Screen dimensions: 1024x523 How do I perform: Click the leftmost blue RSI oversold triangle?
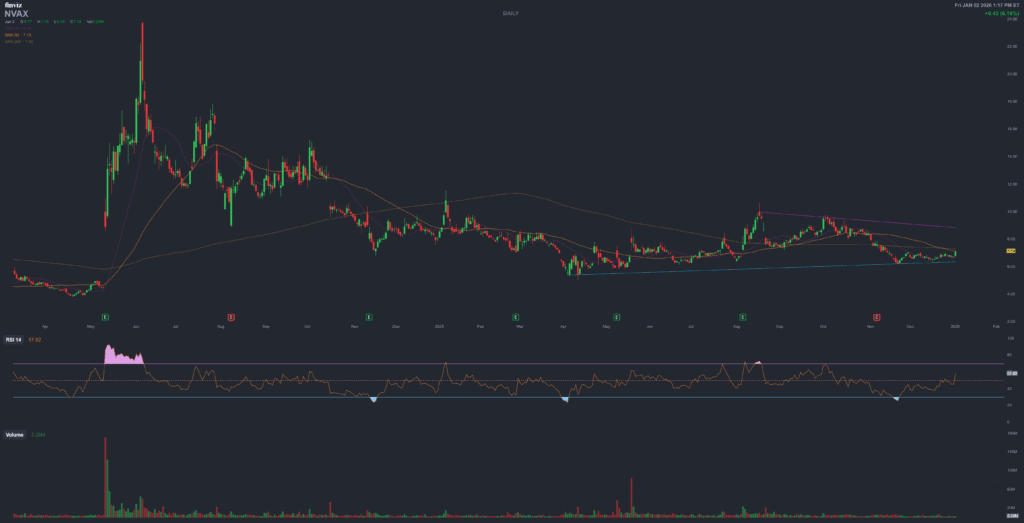click(374, 400)
